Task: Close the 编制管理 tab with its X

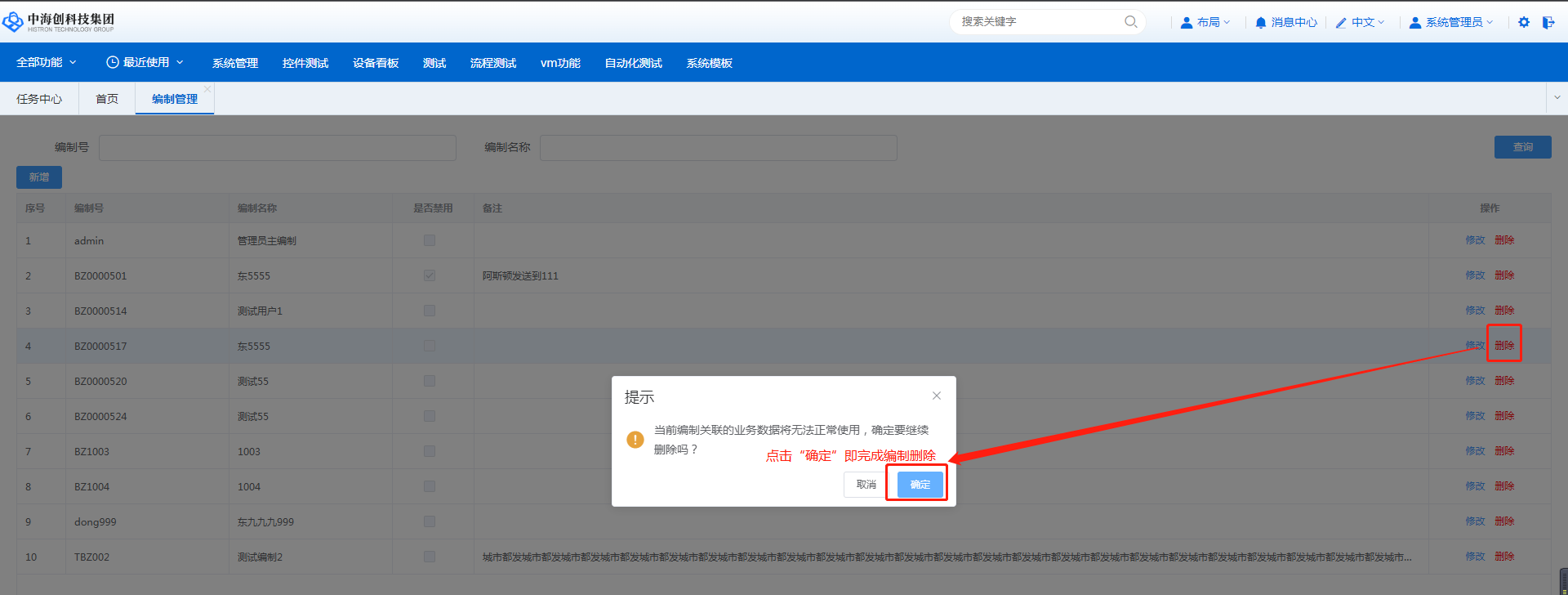Action: [207, 89]
